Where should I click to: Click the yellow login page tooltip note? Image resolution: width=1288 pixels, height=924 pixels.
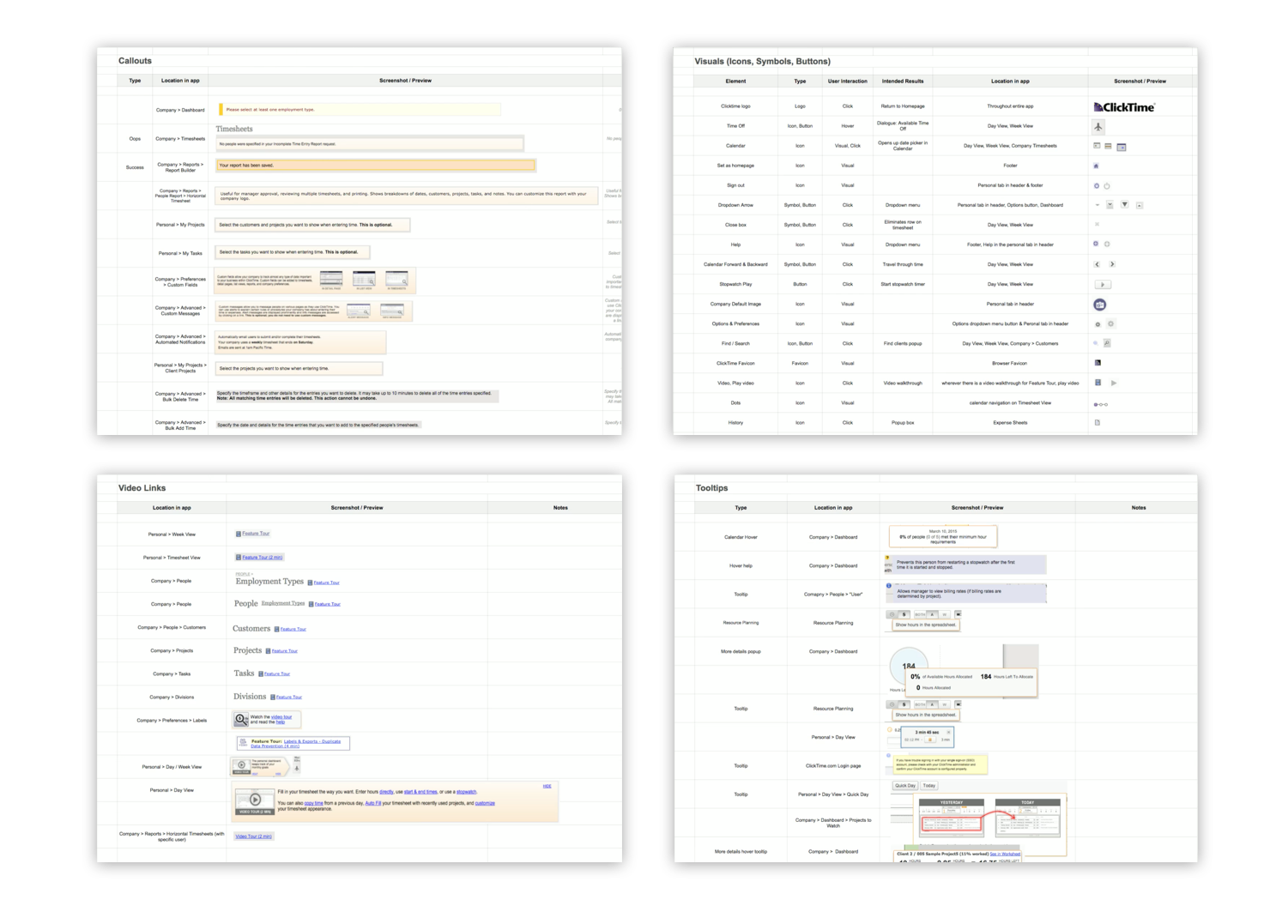[940, 764]
